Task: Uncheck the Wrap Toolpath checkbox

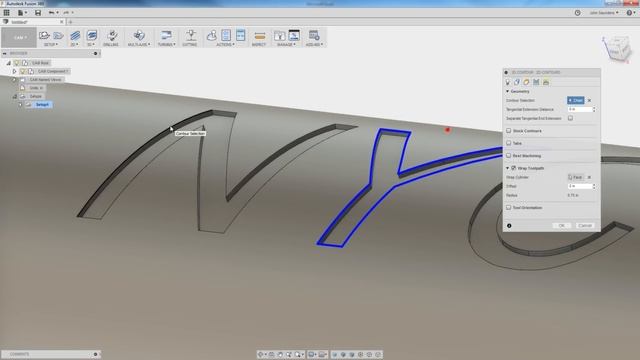Action: 514,168
